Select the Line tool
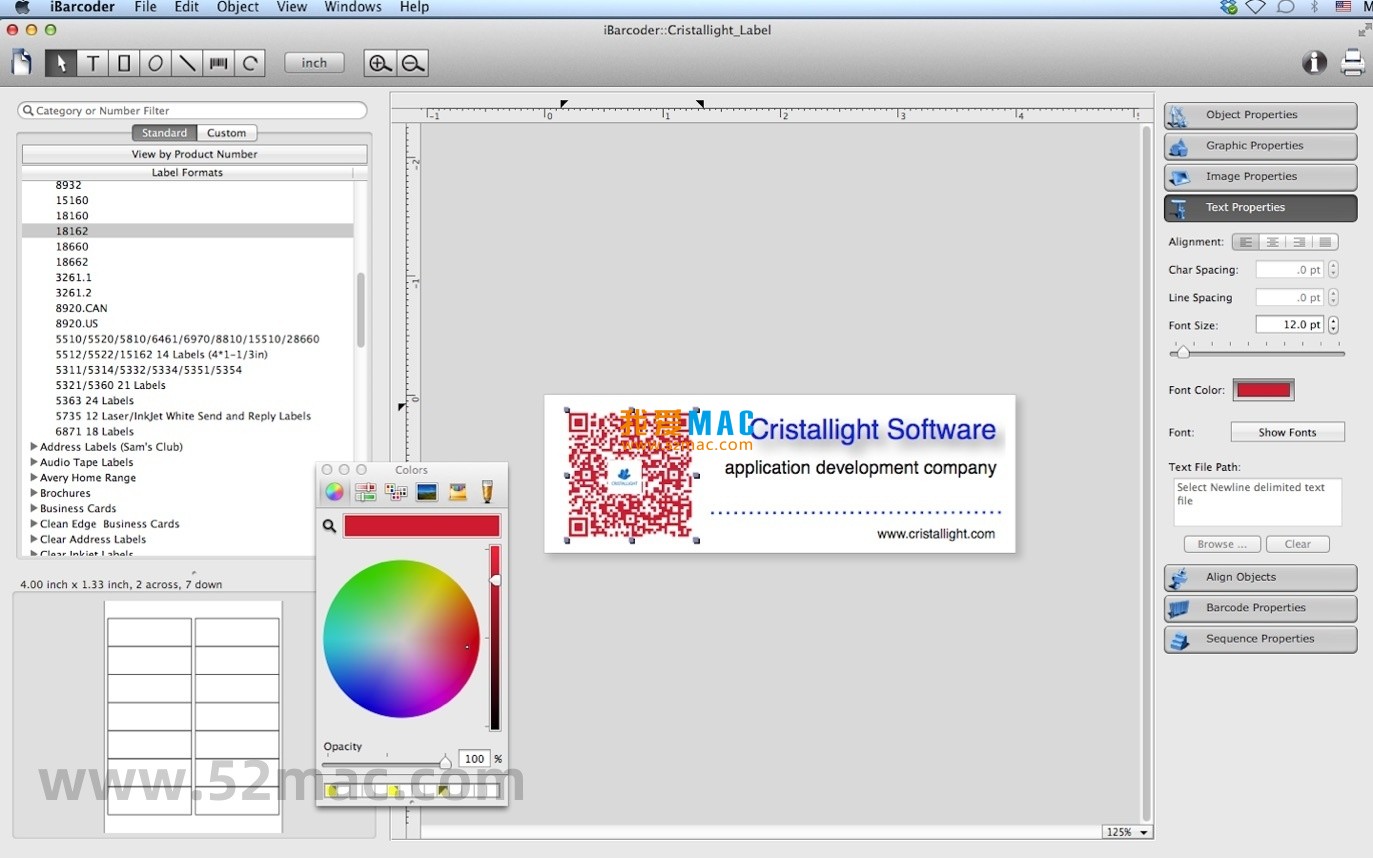 tap(186, 63)
